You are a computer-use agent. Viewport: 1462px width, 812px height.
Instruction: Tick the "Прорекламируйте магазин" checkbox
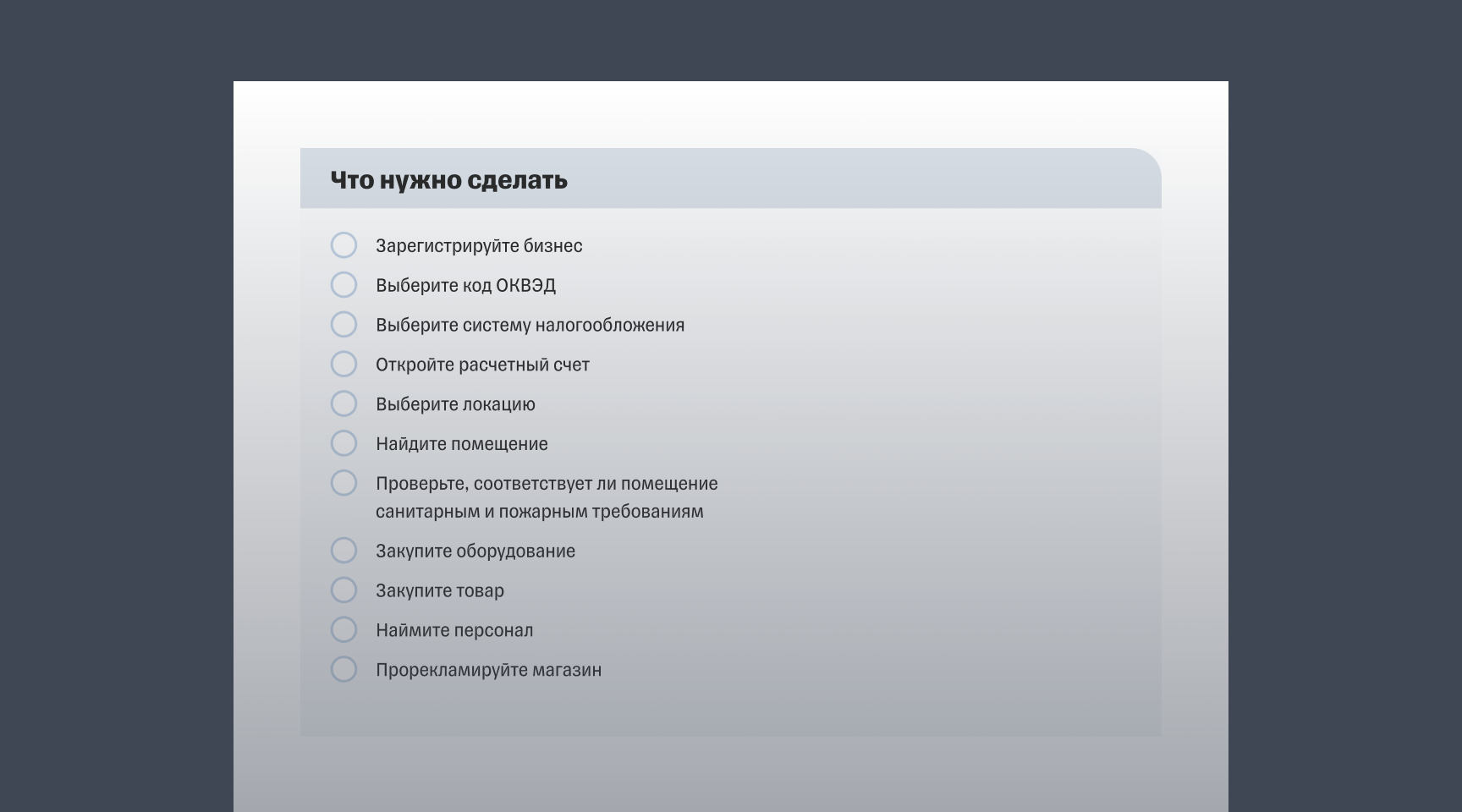point(344,669)
